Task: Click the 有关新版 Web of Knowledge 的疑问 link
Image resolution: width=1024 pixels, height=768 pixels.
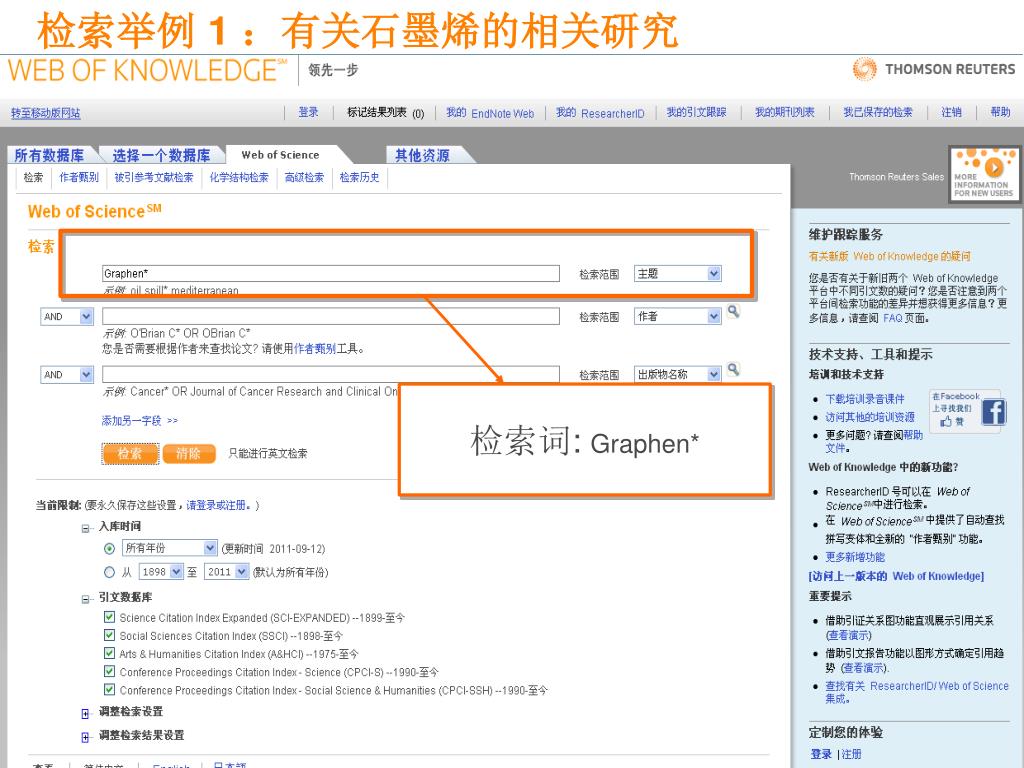Action: pyautogui.click(x=889, y=256)
